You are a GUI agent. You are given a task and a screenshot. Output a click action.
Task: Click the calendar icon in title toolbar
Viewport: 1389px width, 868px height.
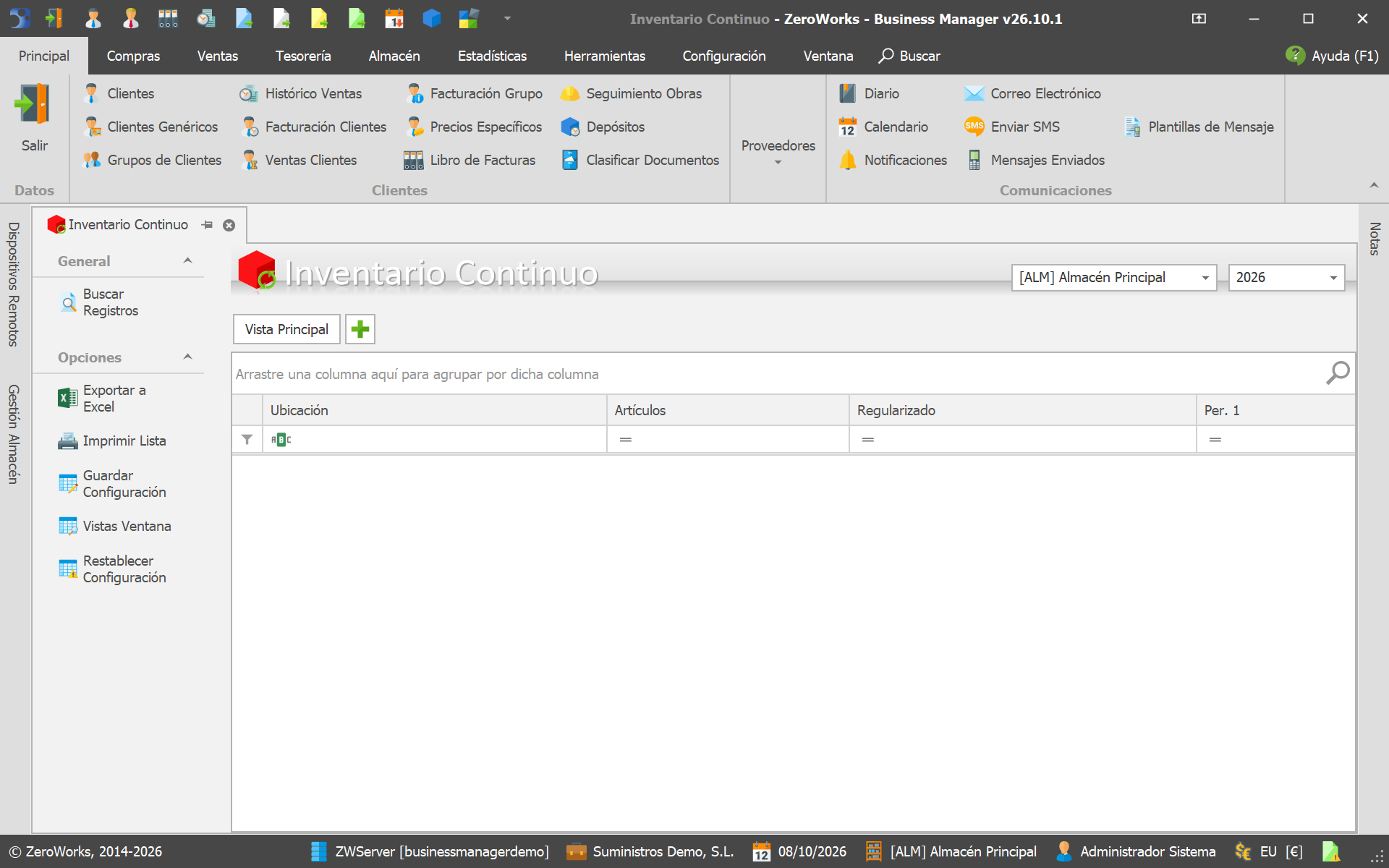click(x=394, y=18)
